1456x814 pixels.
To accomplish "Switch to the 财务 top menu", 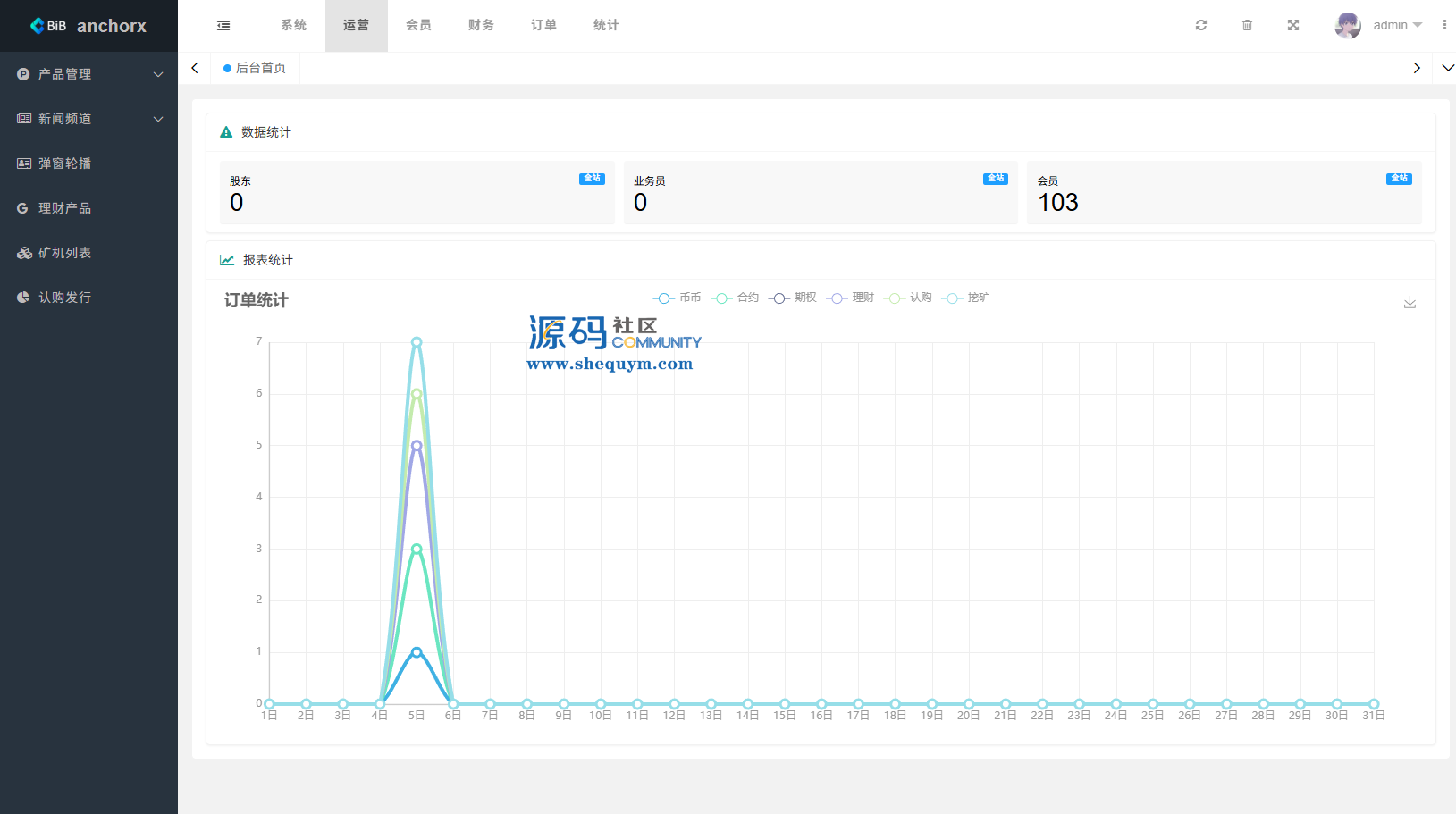I will pyautogui.click(x=481, y=26).
